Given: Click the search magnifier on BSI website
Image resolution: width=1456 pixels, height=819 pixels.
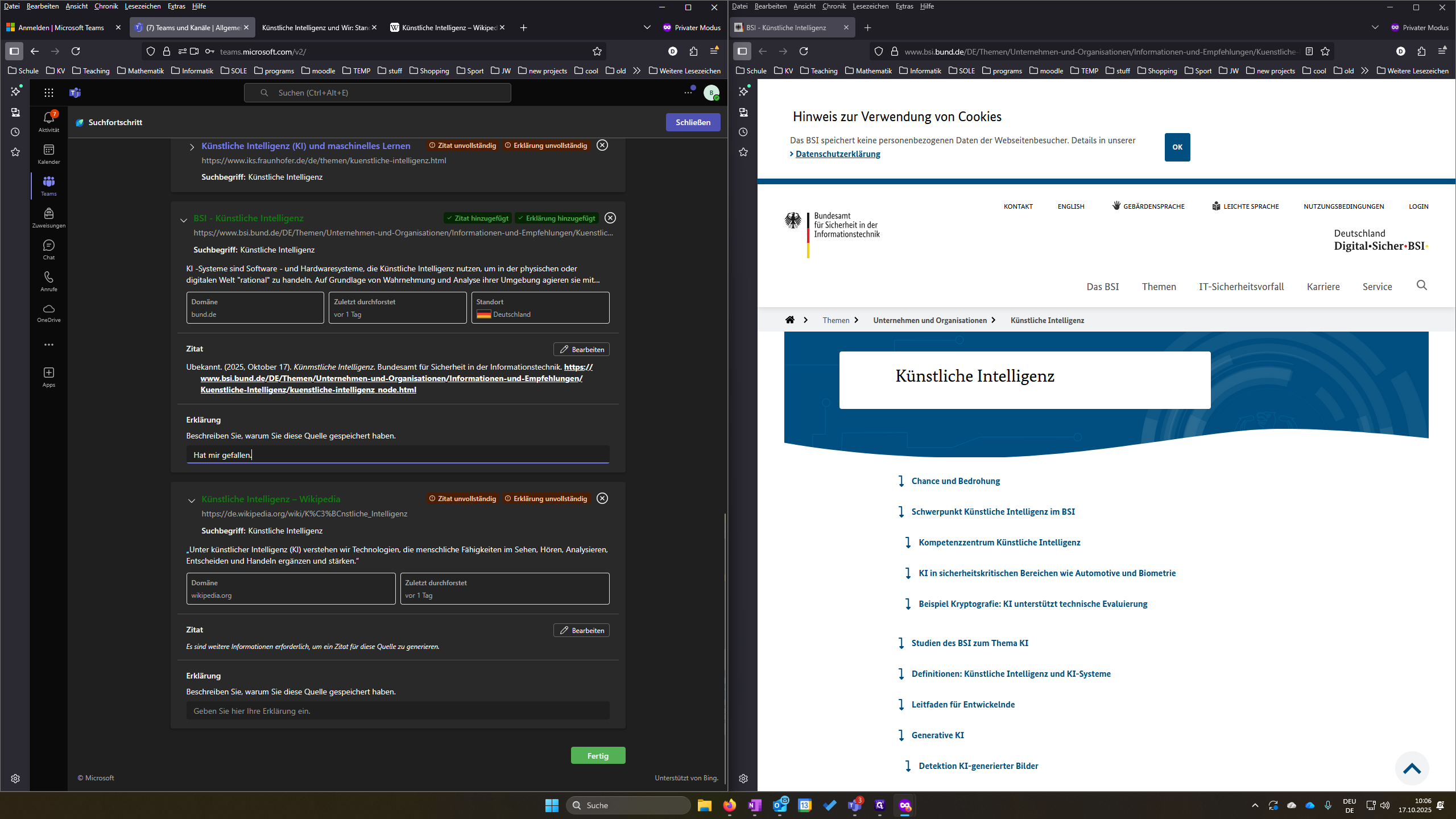Looking at the screenshot, I should 1422,286.
